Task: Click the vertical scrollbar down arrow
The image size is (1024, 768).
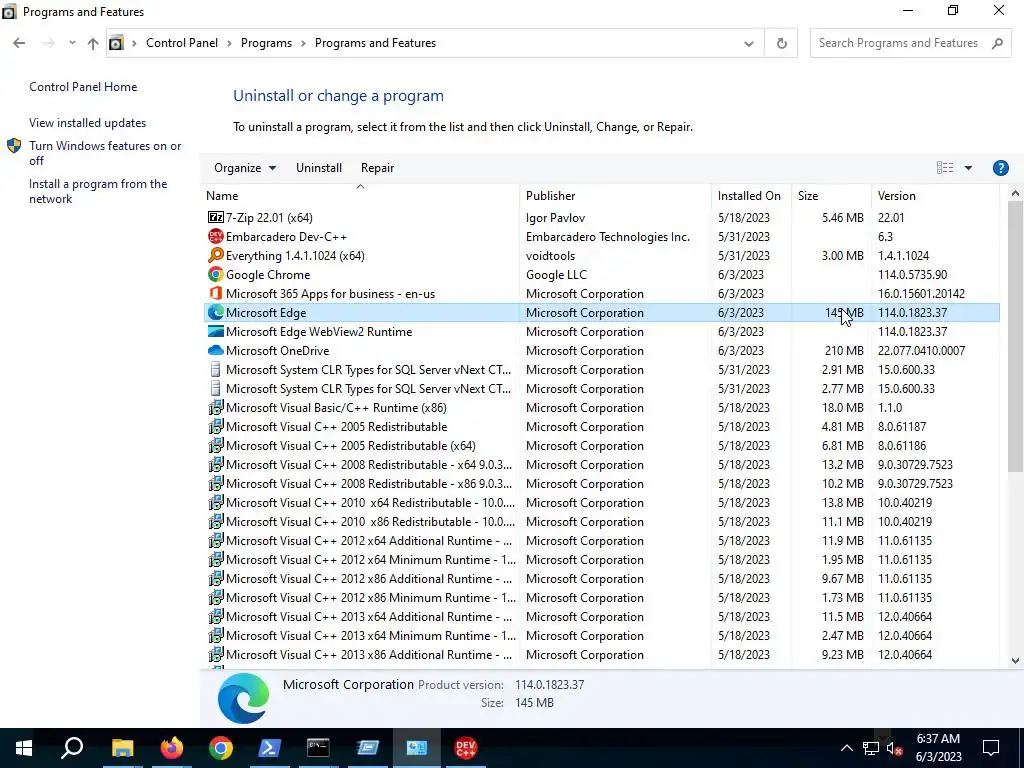Action: click(x=1015, y=660)
